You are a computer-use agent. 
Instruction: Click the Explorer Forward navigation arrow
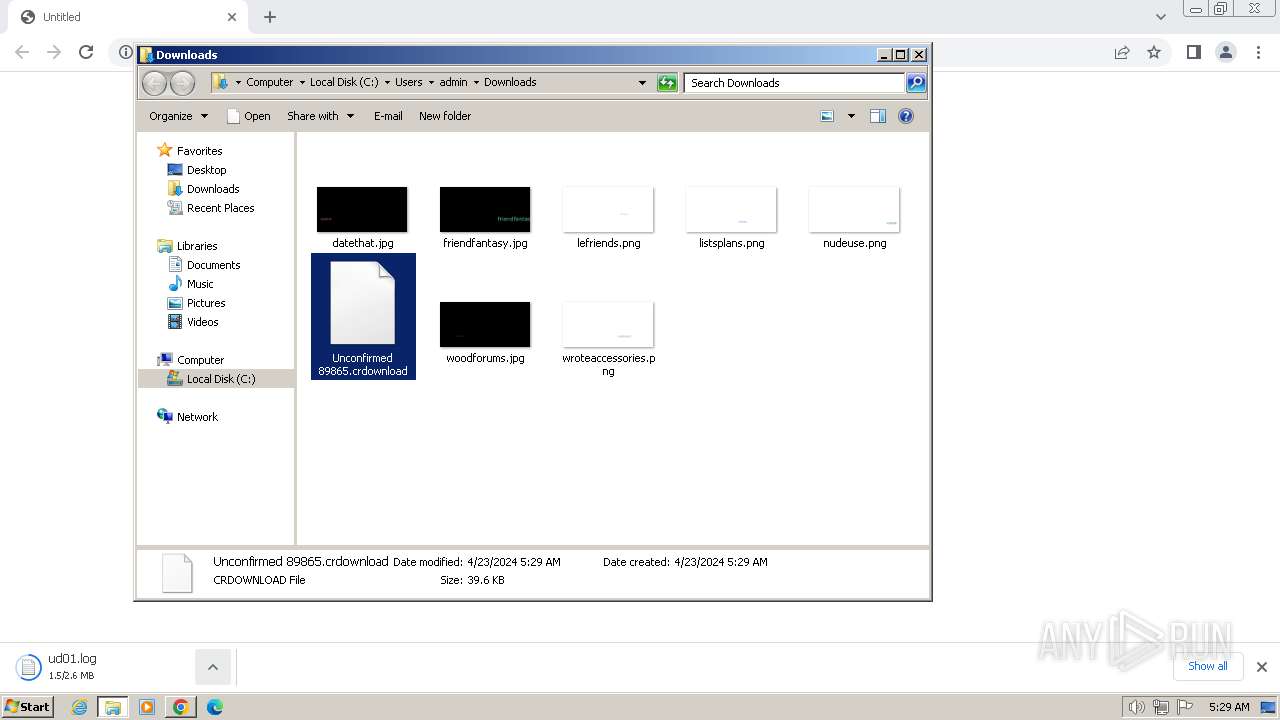182,83
